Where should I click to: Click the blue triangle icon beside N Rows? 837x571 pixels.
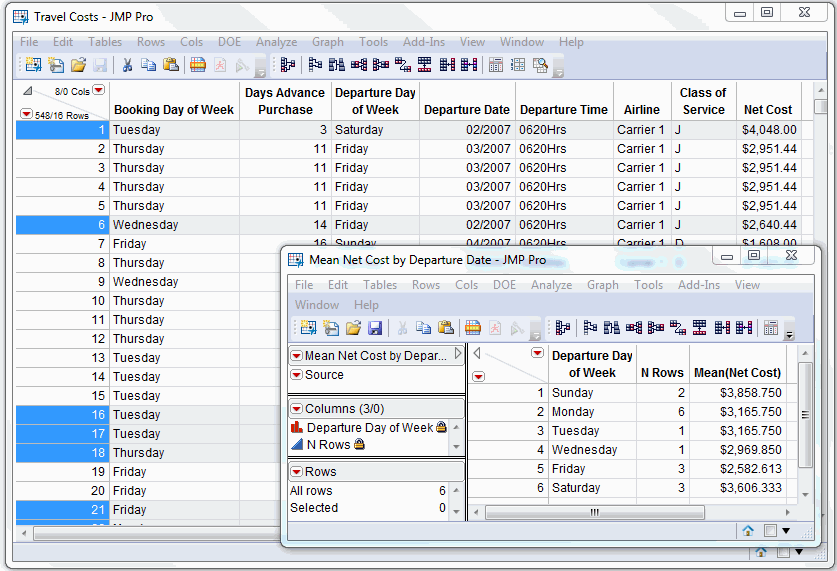297,445
